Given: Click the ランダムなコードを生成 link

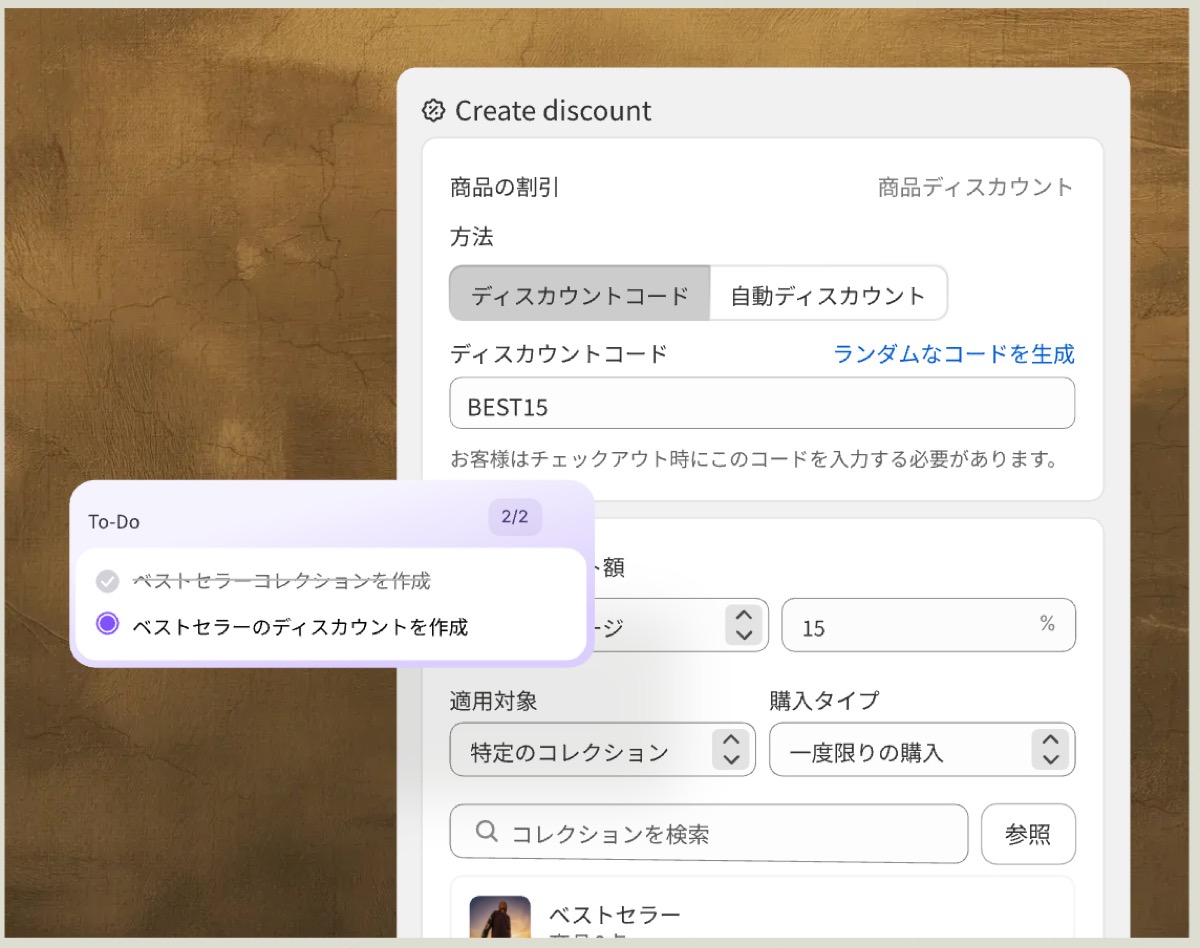Looking at the screenshot, I should tap(953, 354).
